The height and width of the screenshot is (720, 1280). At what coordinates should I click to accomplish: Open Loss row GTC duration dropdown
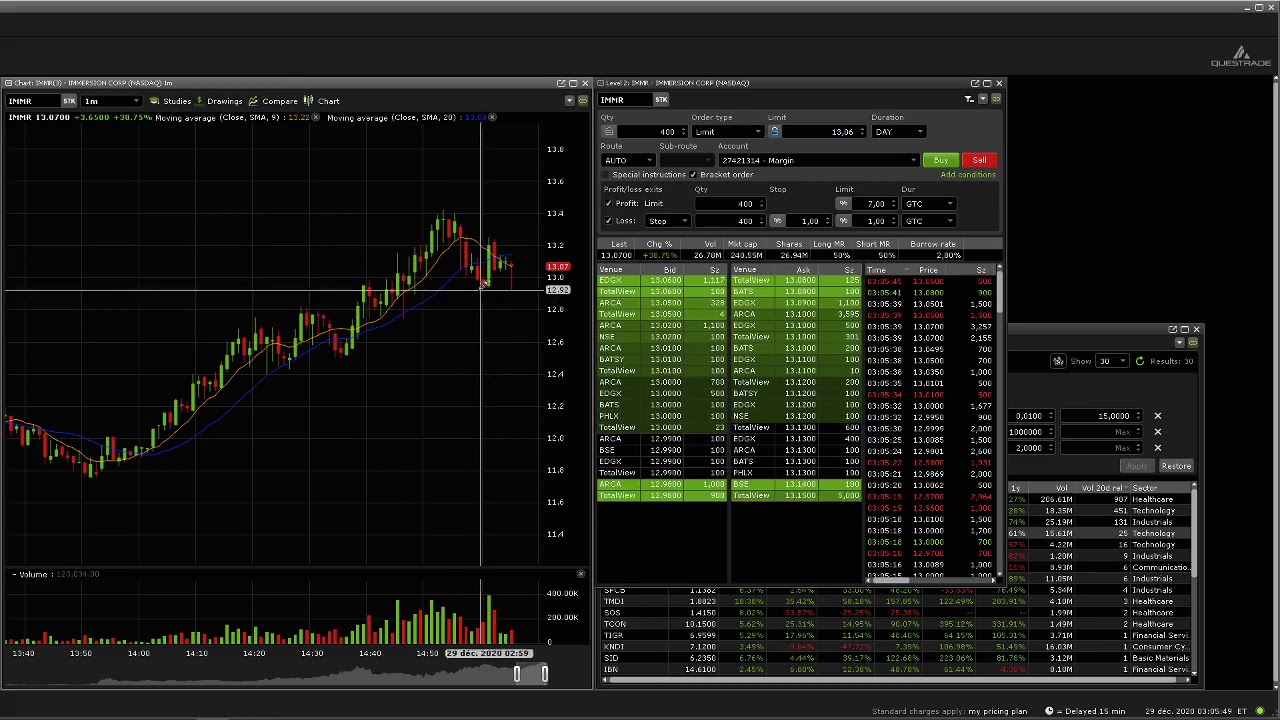930,221
